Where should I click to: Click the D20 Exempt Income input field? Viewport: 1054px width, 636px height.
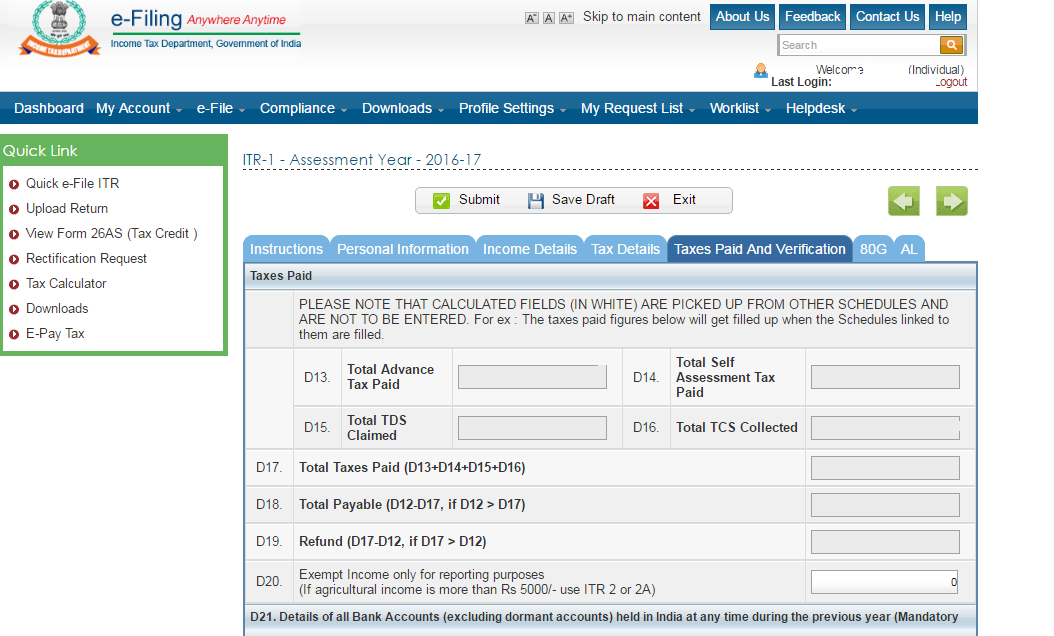[x=884, y=582]
